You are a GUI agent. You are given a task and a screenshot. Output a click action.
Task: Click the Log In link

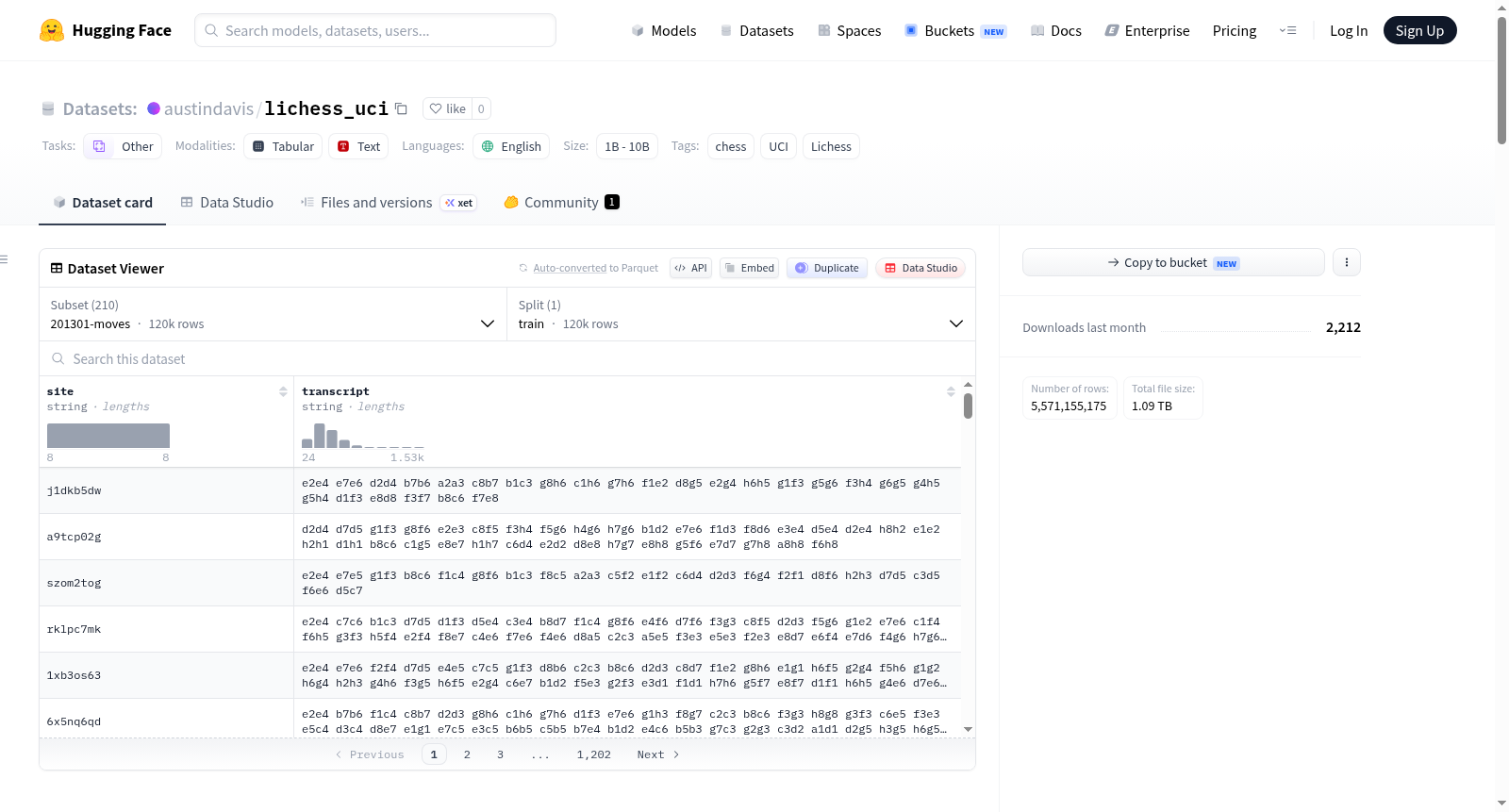coord(1349,30)
